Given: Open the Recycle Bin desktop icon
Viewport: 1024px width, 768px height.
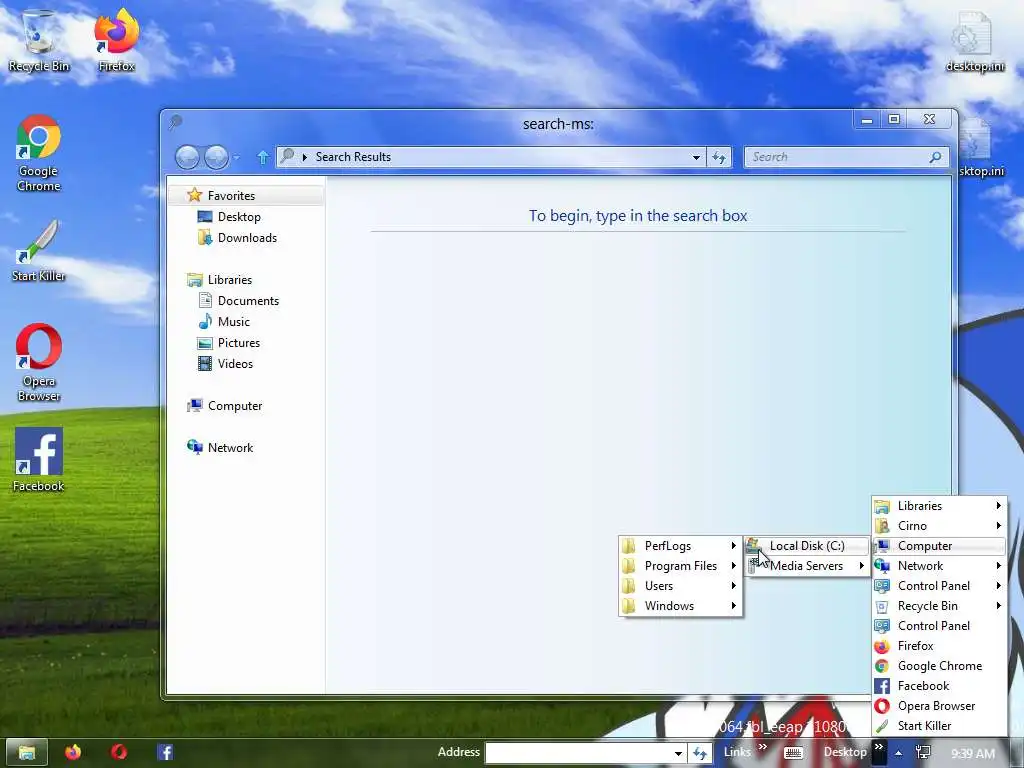Looking at the screenshot, I should (x=39, y=40).
